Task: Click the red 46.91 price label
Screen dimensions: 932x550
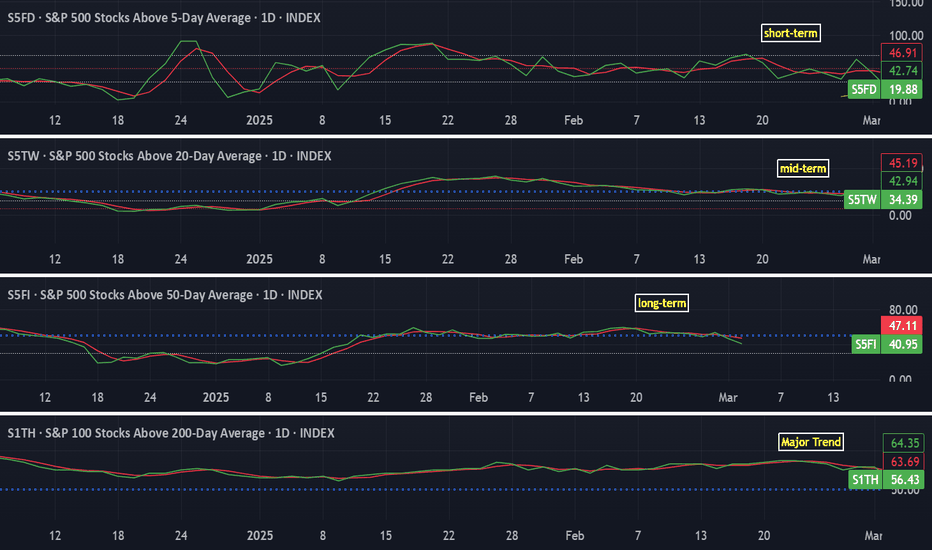Action: pyautogui.click(x=902, y=53)
